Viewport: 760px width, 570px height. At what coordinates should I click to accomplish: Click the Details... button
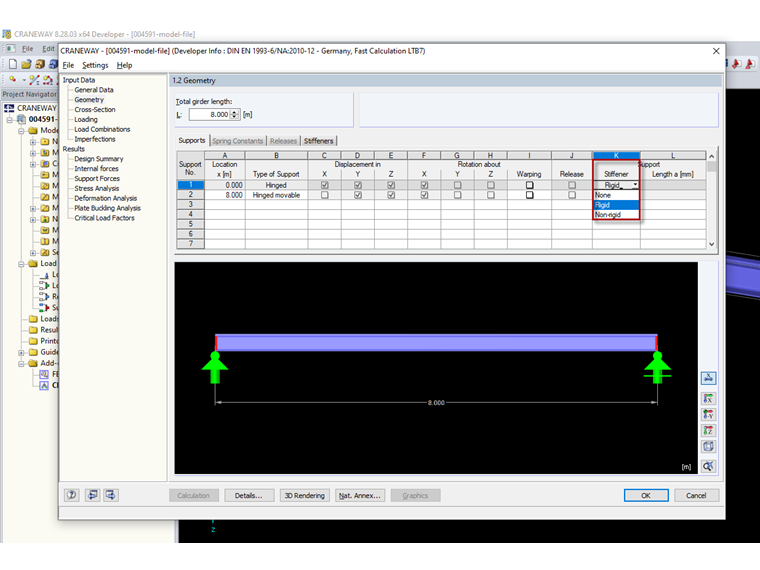(x=249, y=495)
